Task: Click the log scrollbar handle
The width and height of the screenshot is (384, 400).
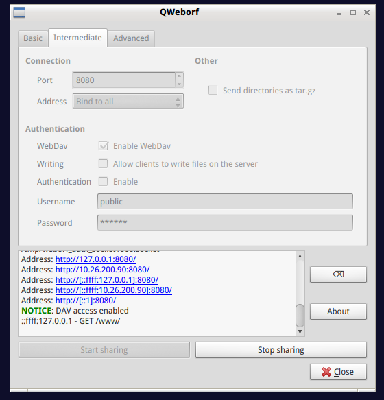Action: click(x=300, y=315)
